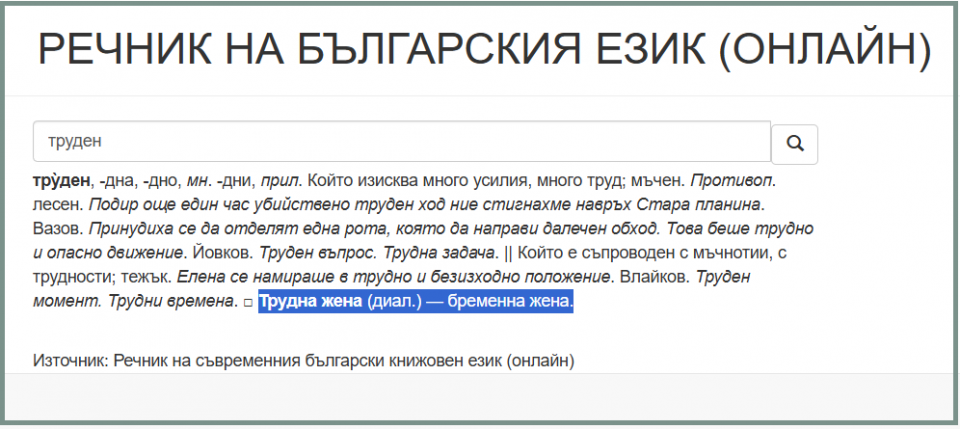960x429 pixels.
Task: Click the "||" separator in the definition
Action: (x=506, y=253)
